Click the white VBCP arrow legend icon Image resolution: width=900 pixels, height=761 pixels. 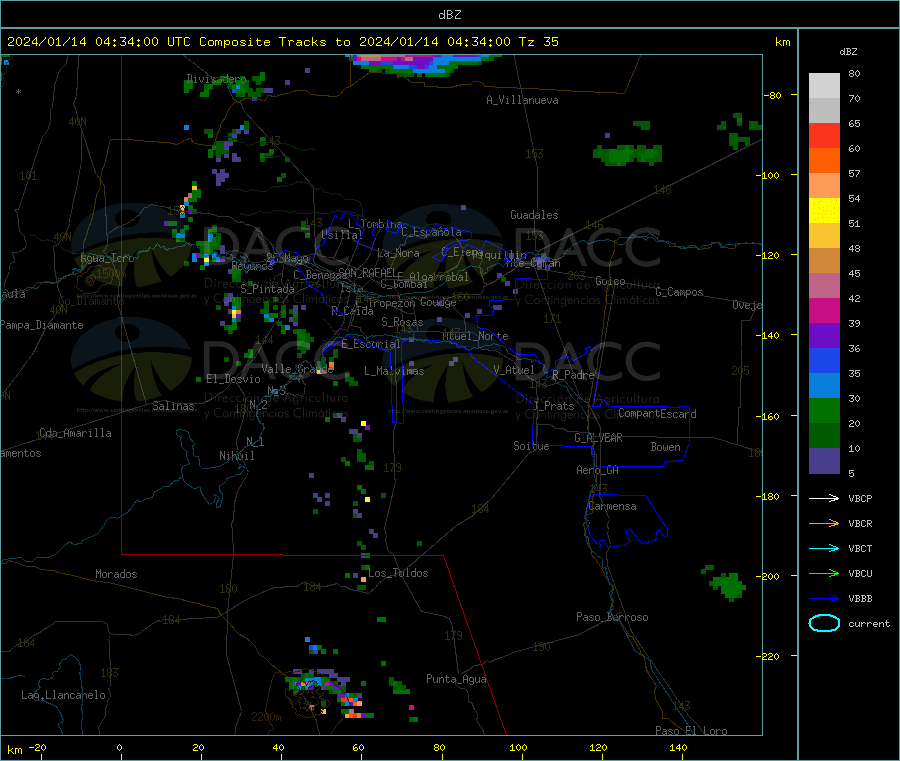(x=824, y=498)
